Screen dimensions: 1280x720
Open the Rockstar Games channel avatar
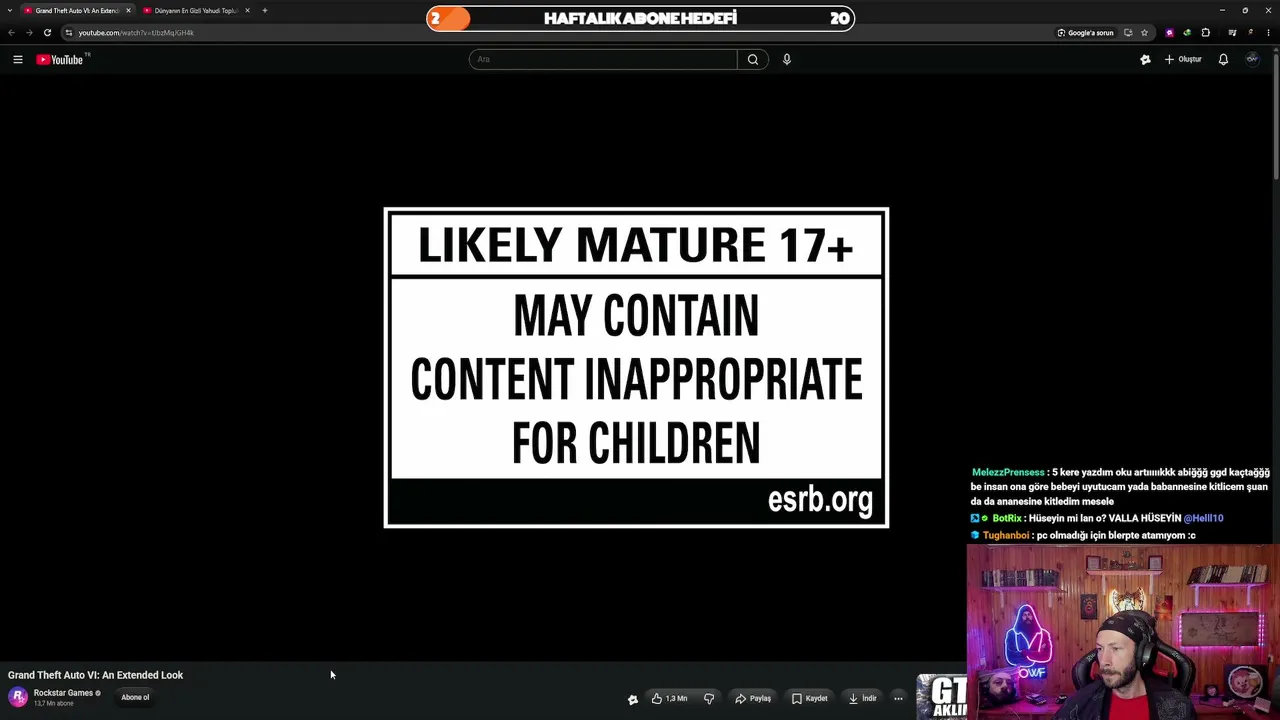(18, 697)
